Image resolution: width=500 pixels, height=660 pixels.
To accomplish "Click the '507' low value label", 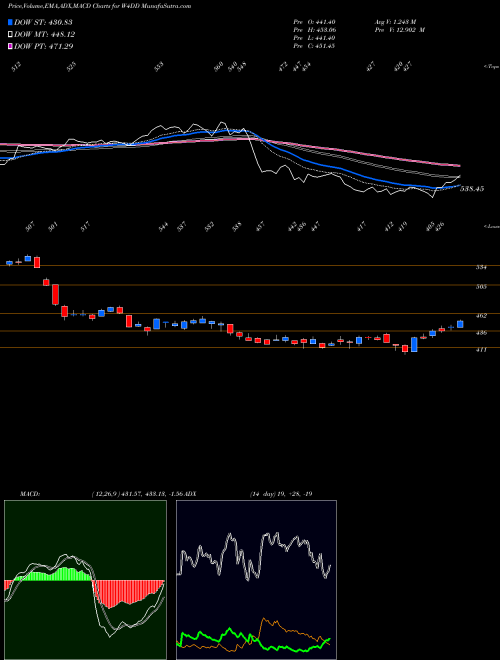I will (x=30, y=227).
